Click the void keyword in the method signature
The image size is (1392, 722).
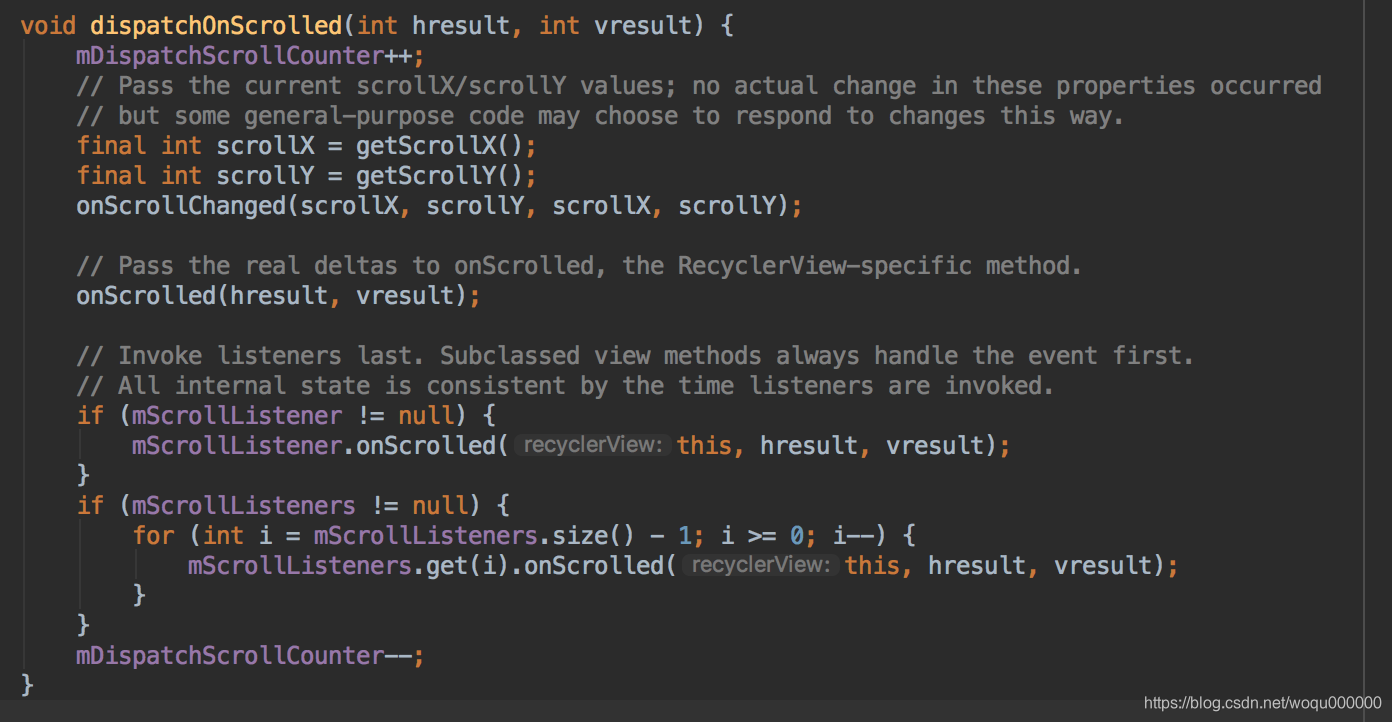point(48,25)
